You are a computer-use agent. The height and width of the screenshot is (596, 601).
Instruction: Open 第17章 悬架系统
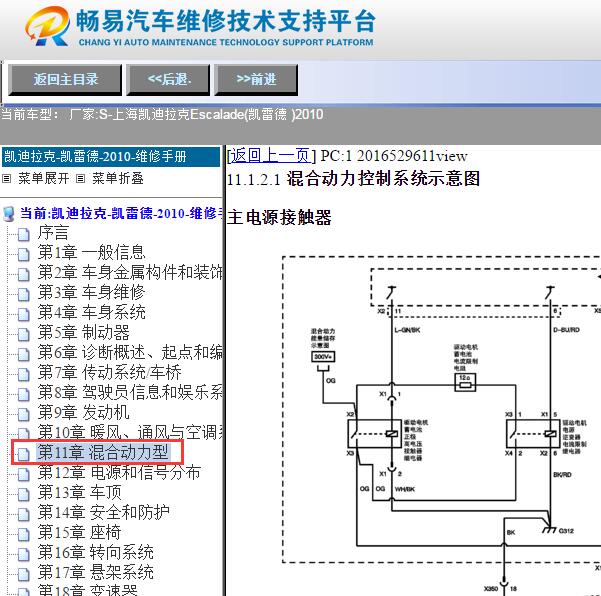click(x=95, y=572)
